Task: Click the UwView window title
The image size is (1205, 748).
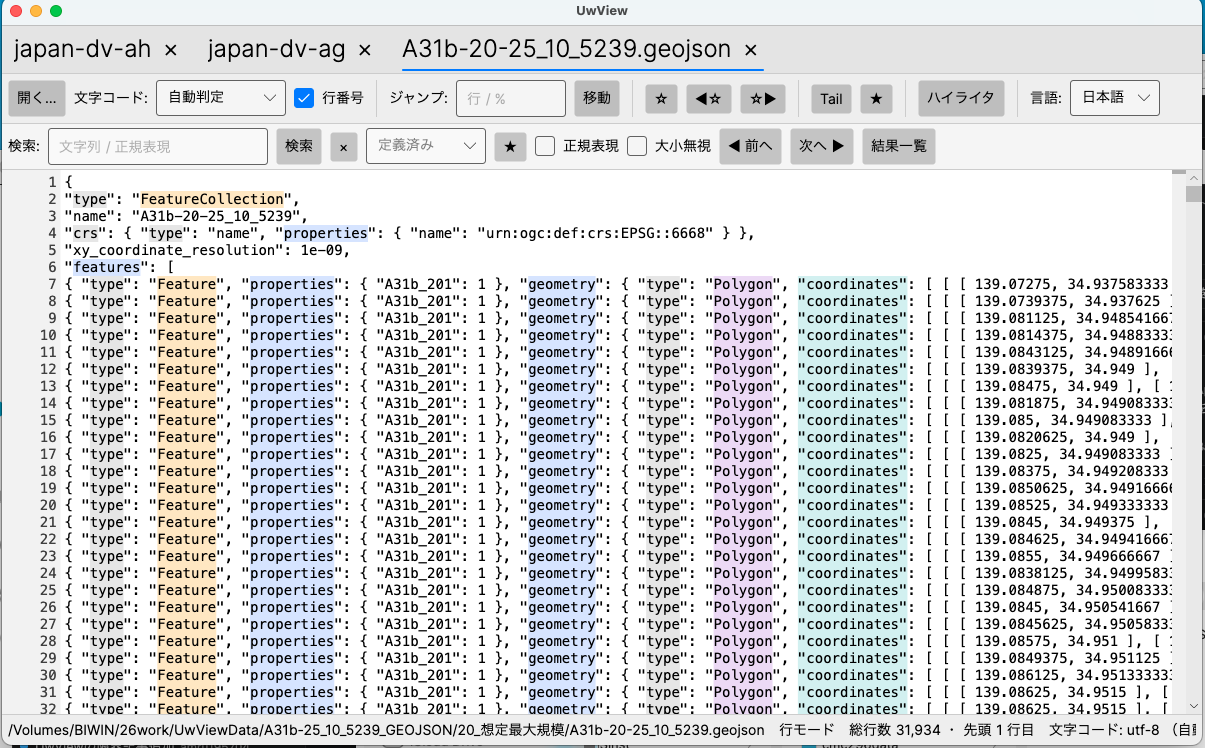Action: 602,10
